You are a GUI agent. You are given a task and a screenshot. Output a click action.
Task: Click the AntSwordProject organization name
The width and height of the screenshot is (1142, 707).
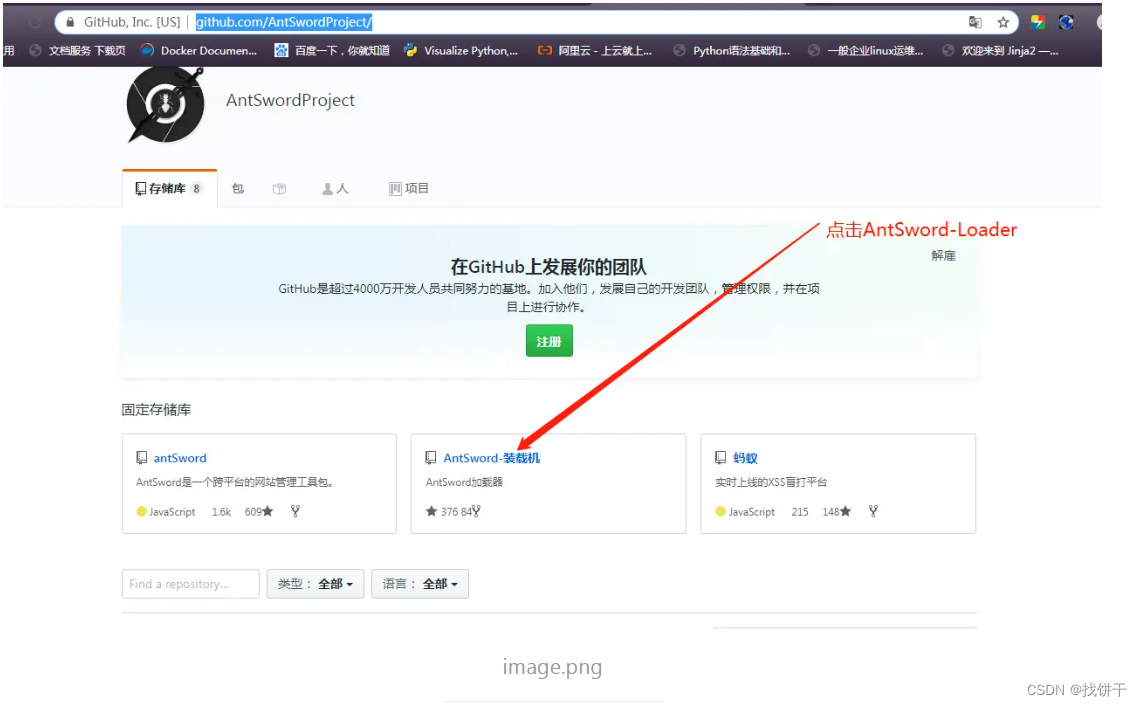point(290,100)
